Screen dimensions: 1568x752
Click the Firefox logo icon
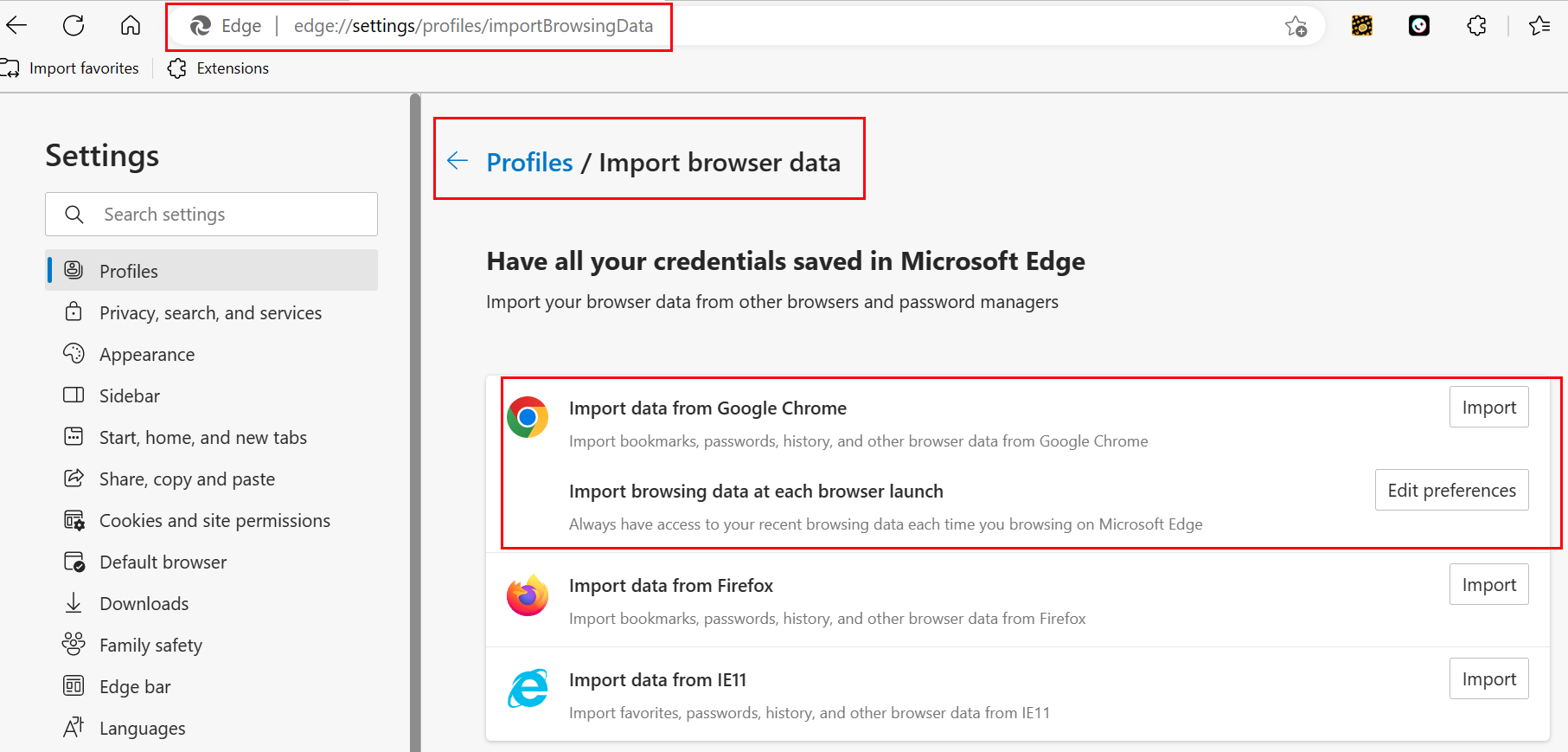click(528, 595)
